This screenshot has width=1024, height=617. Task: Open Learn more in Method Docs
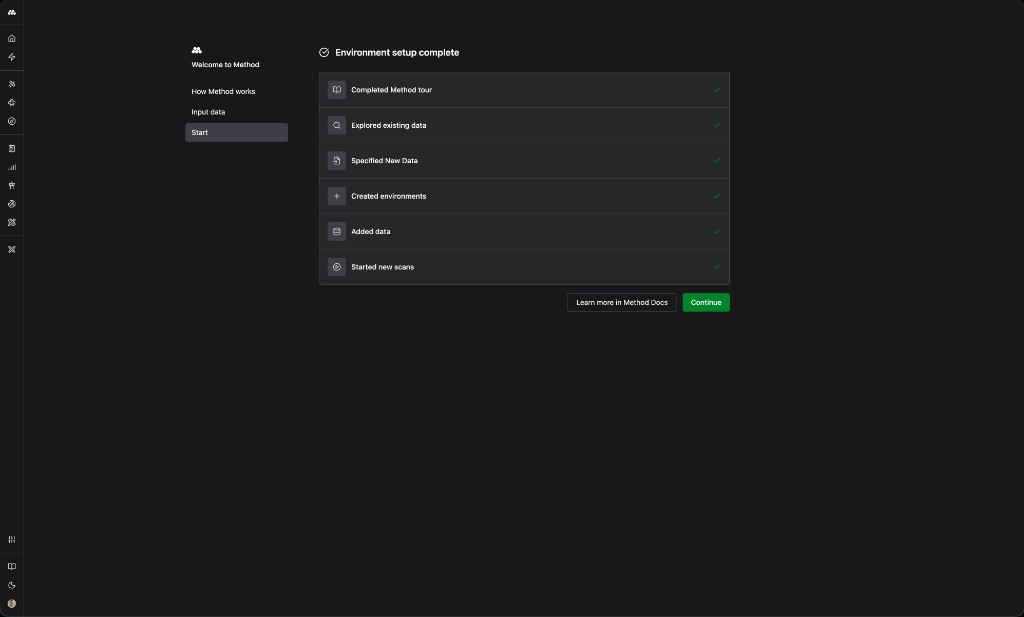coord(622,302)
